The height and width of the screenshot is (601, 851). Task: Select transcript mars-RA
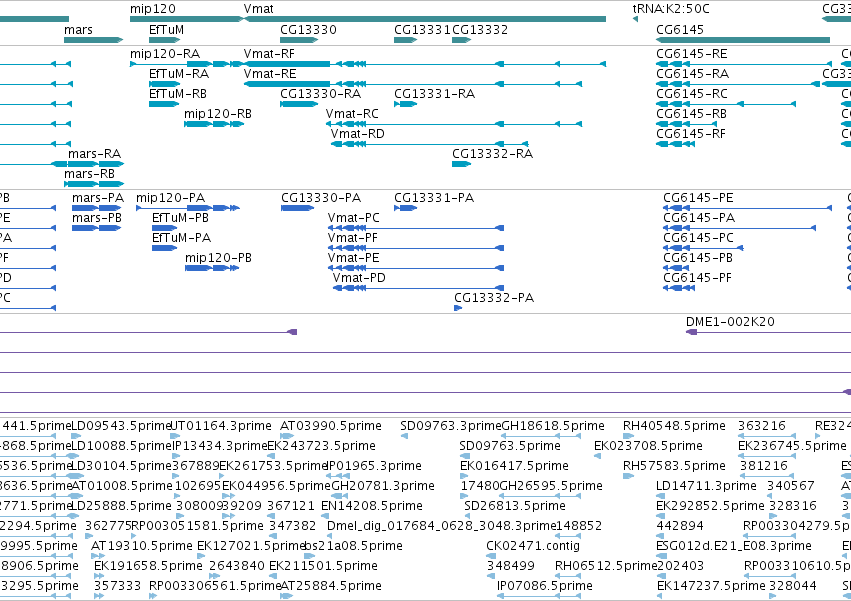coord(94,154)
